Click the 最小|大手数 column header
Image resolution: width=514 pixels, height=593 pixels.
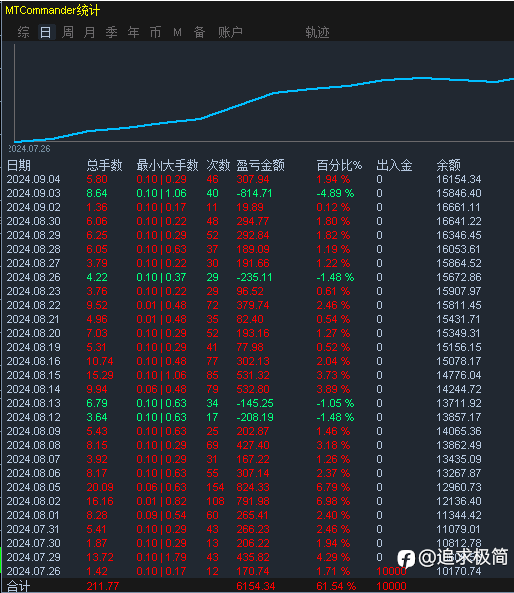(167, 165)
